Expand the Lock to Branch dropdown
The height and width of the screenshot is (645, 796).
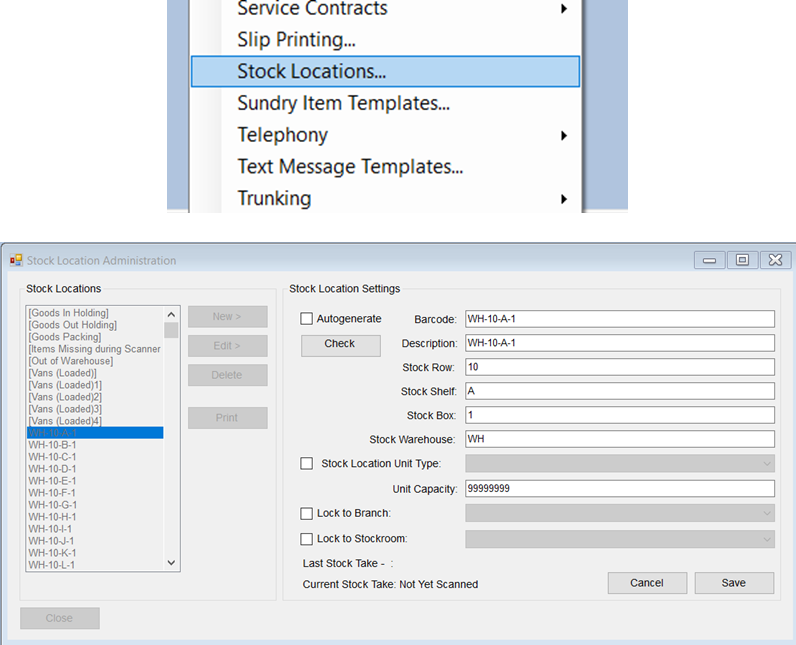[x=620, y=514]
